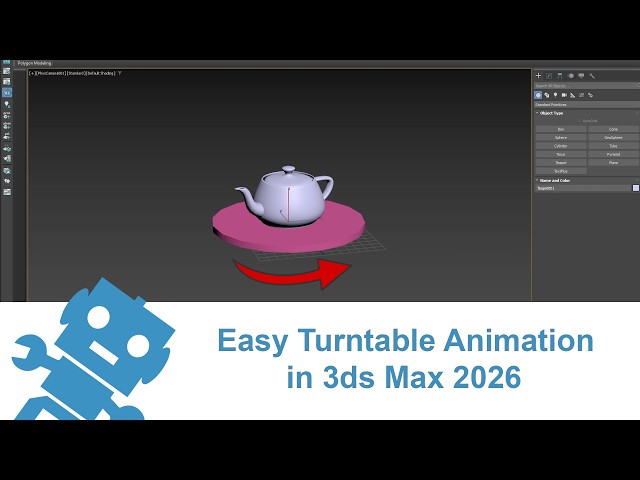
Task: Open the Hierarchy panel icon
Action: [560, 76]
